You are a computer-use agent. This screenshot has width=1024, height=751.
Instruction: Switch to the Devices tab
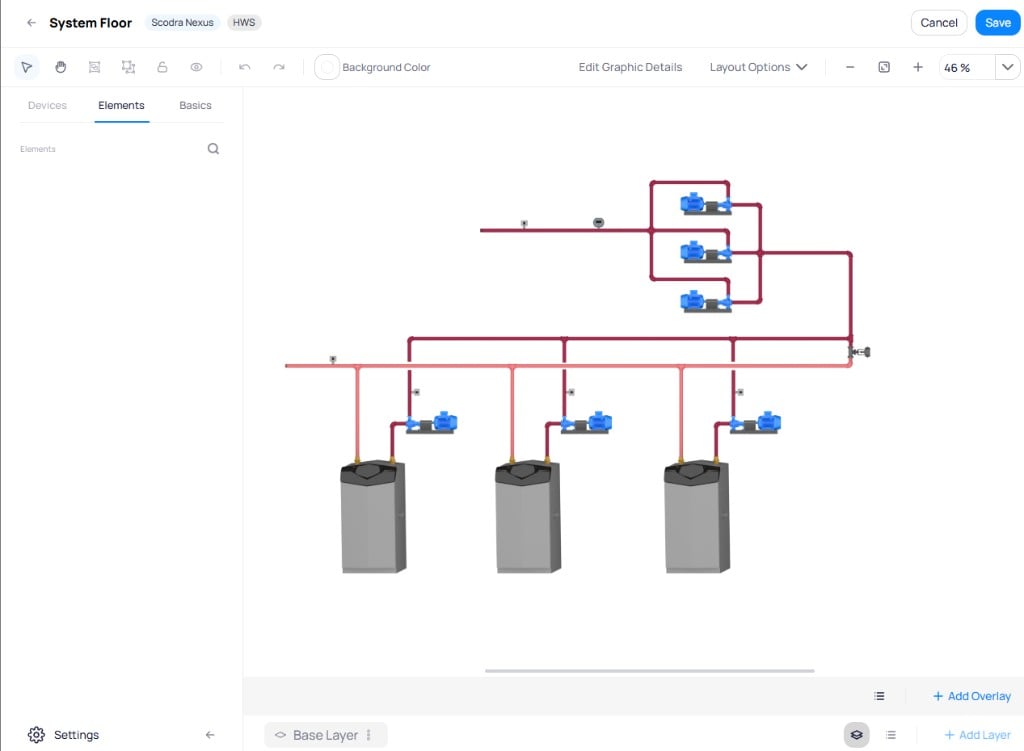point(47,105)
